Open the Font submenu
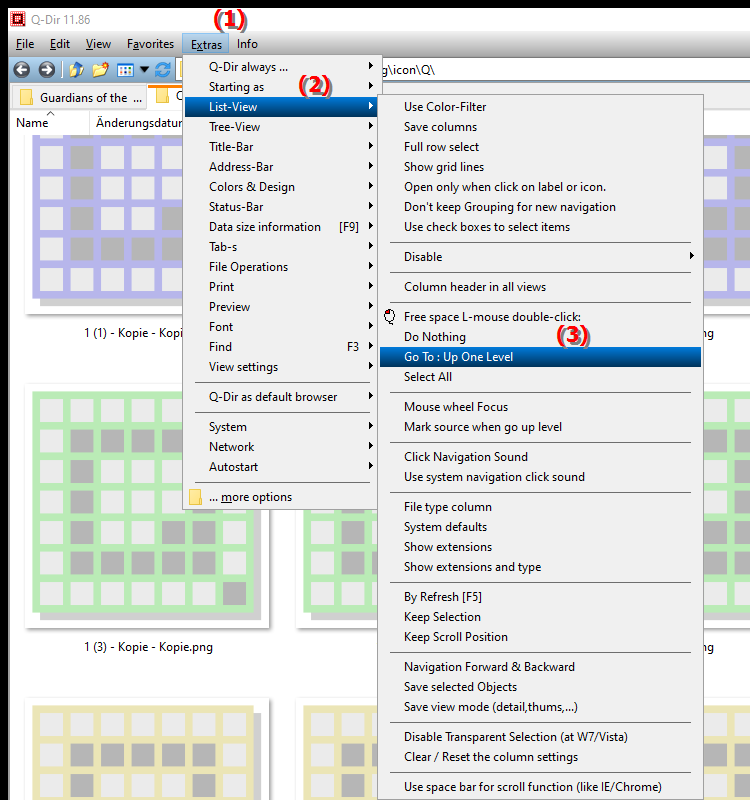Viewport: 750px width, 800px height. pyautogui.click(x=281, y=327)
